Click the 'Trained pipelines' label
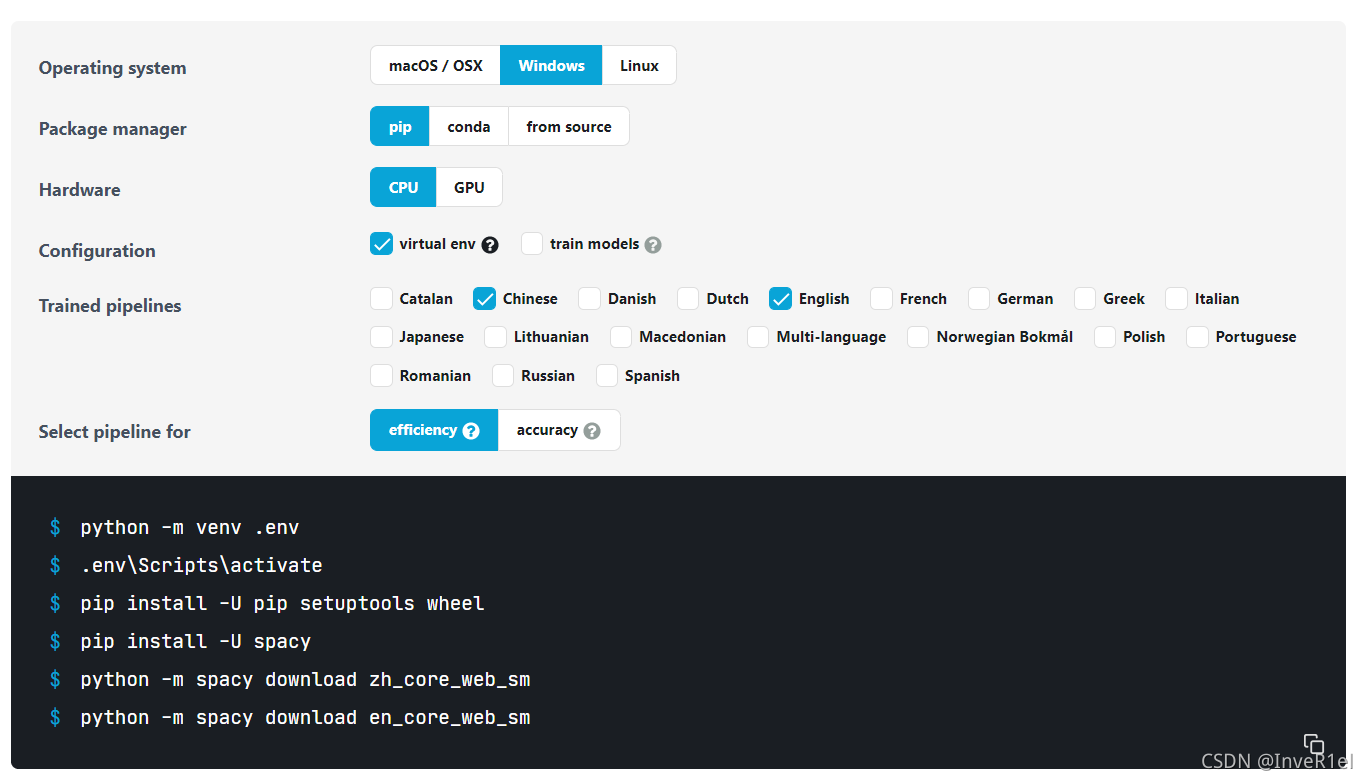Image resolution: width=1368 pixels, height=780 pixels. coord(110,306)
